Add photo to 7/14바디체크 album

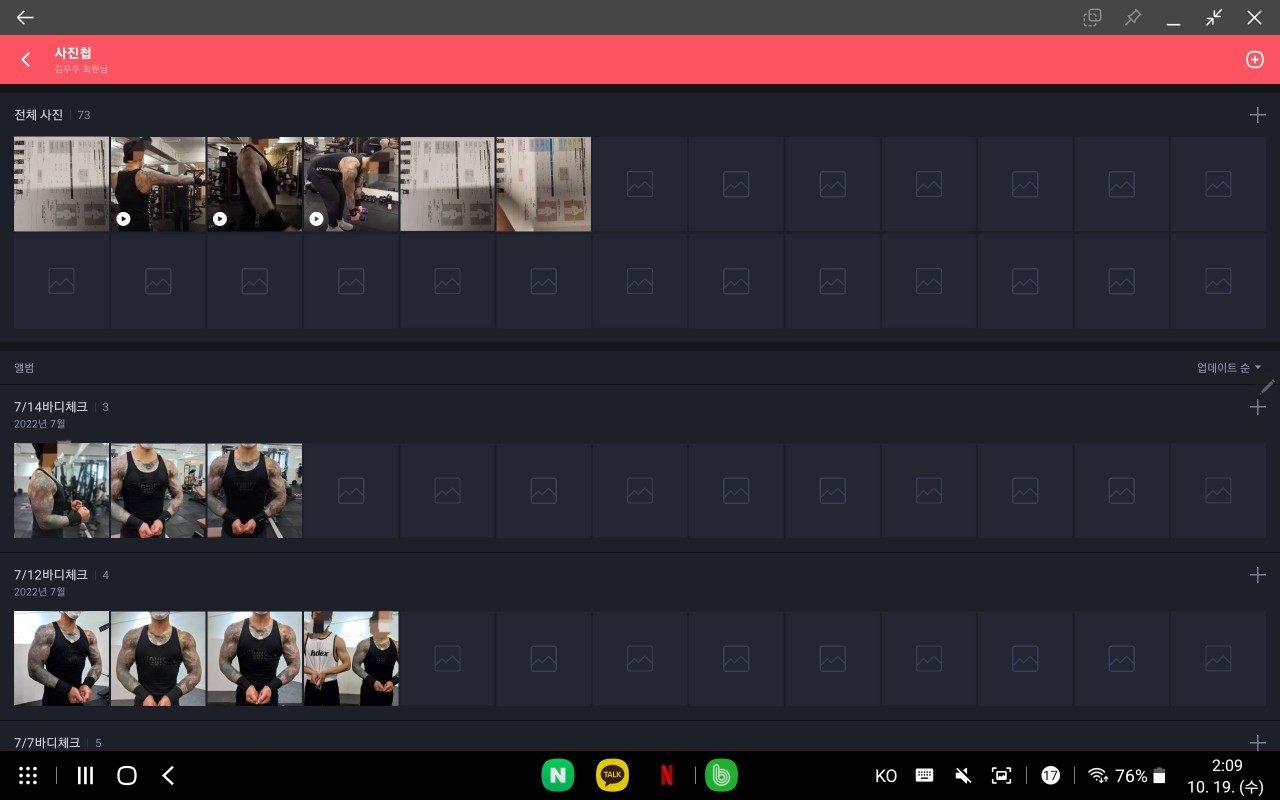click(x=1257, y=407)
